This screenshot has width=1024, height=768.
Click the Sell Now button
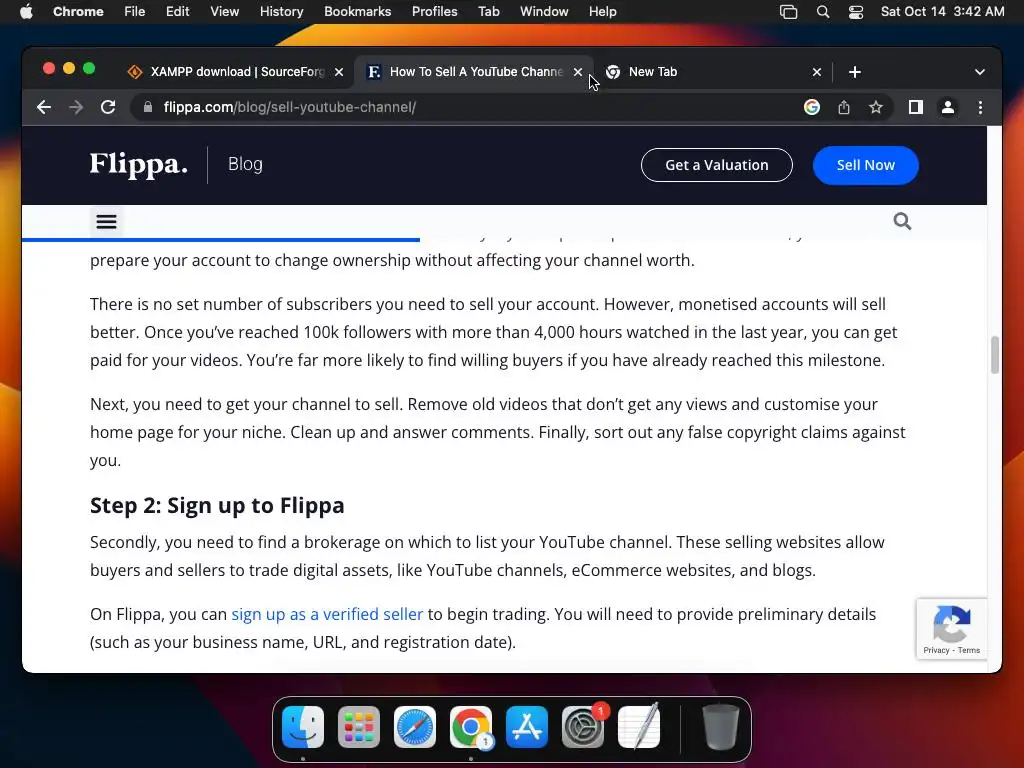pos(865,165)
